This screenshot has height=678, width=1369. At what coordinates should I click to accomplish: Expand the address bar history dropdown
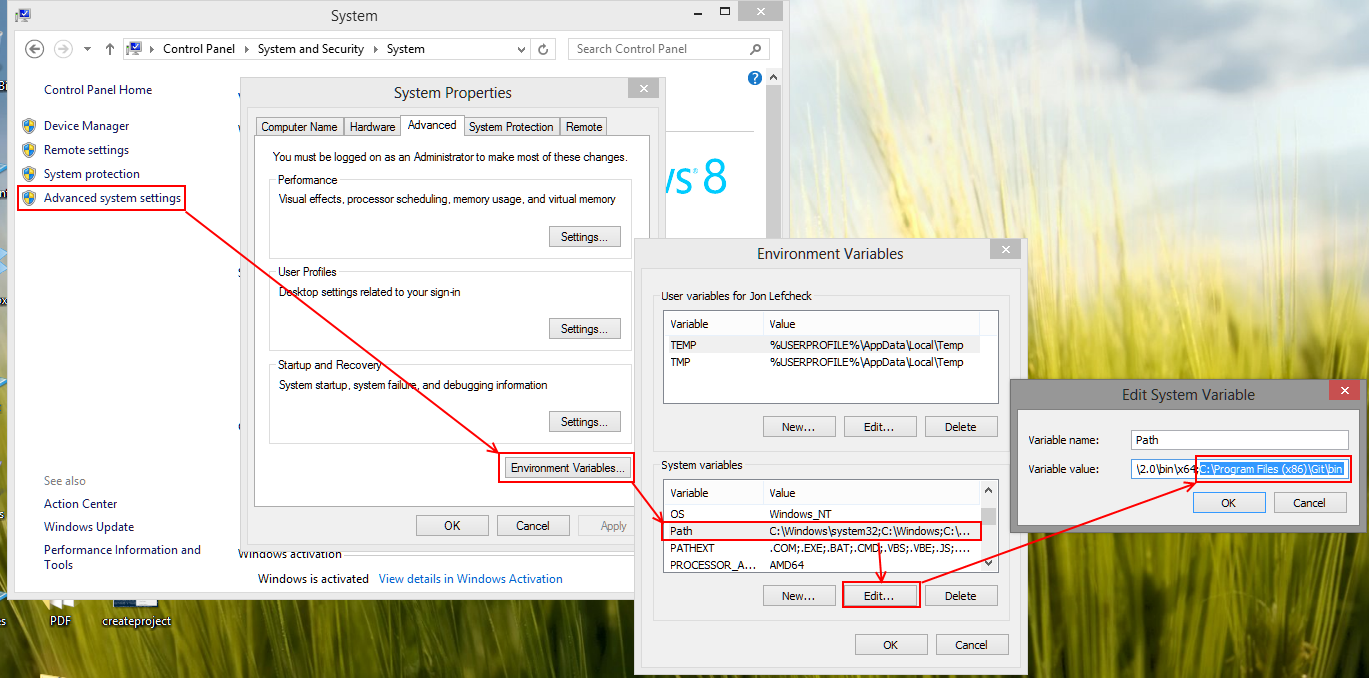pyautogui.click(x=521, y=49)
